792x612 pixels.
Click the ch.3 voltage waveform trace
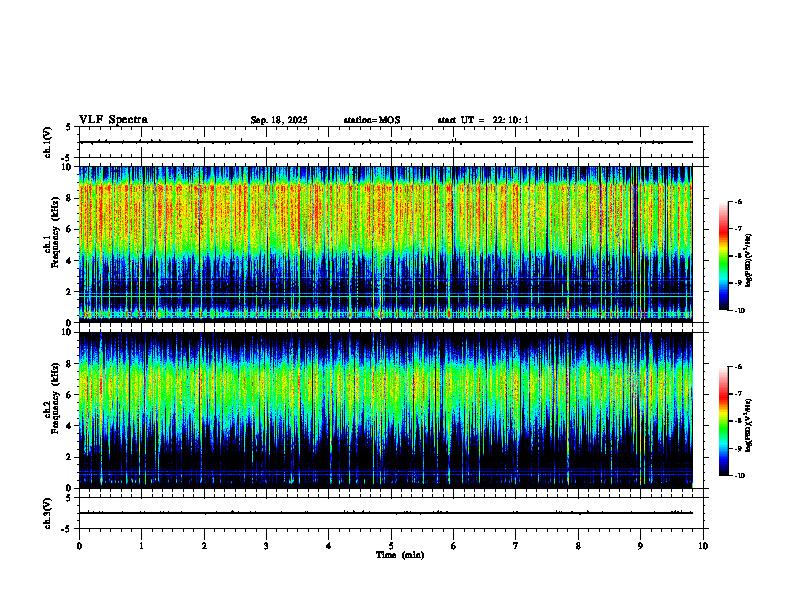click(385, 513)
